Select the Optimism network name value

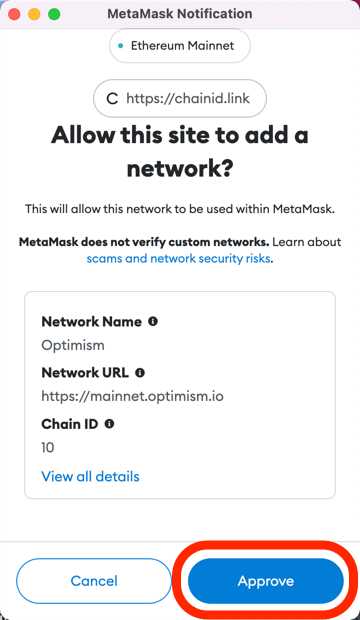[x=73, y=345]
